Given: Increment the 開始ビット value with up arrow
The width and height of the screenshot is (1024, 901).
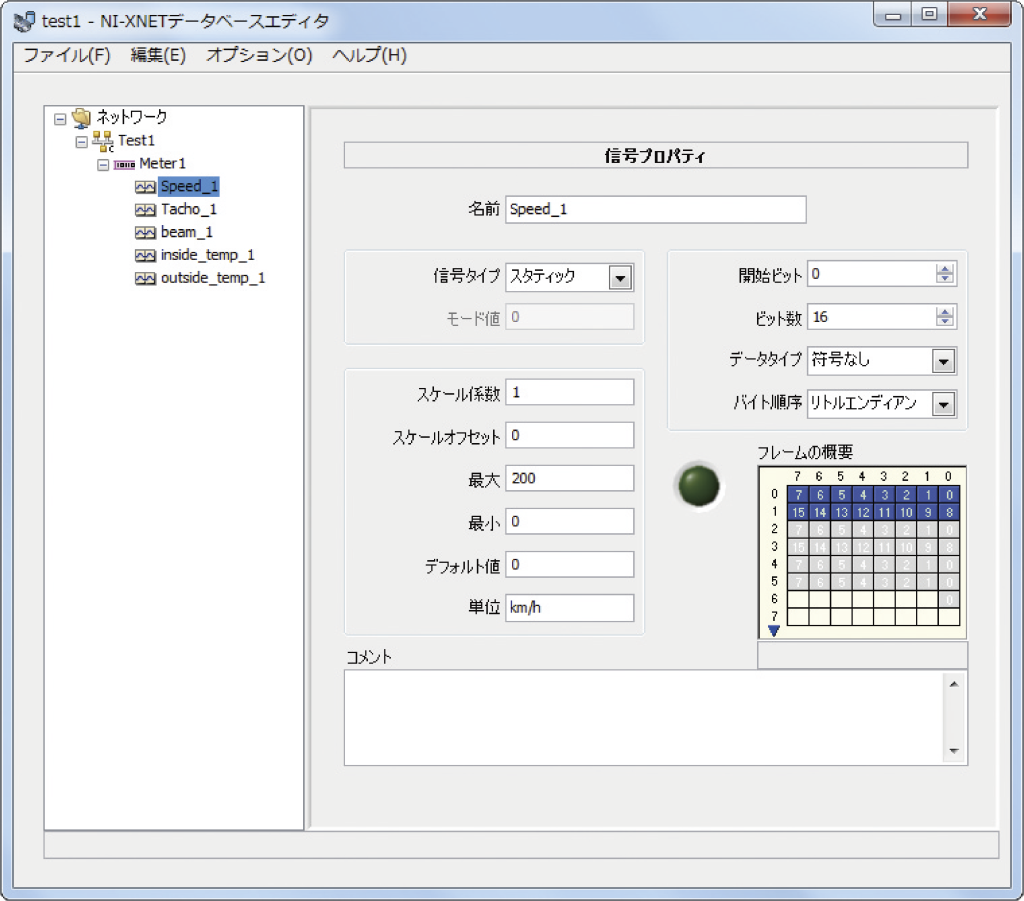Looking at the screenshot, I should 944,269.
